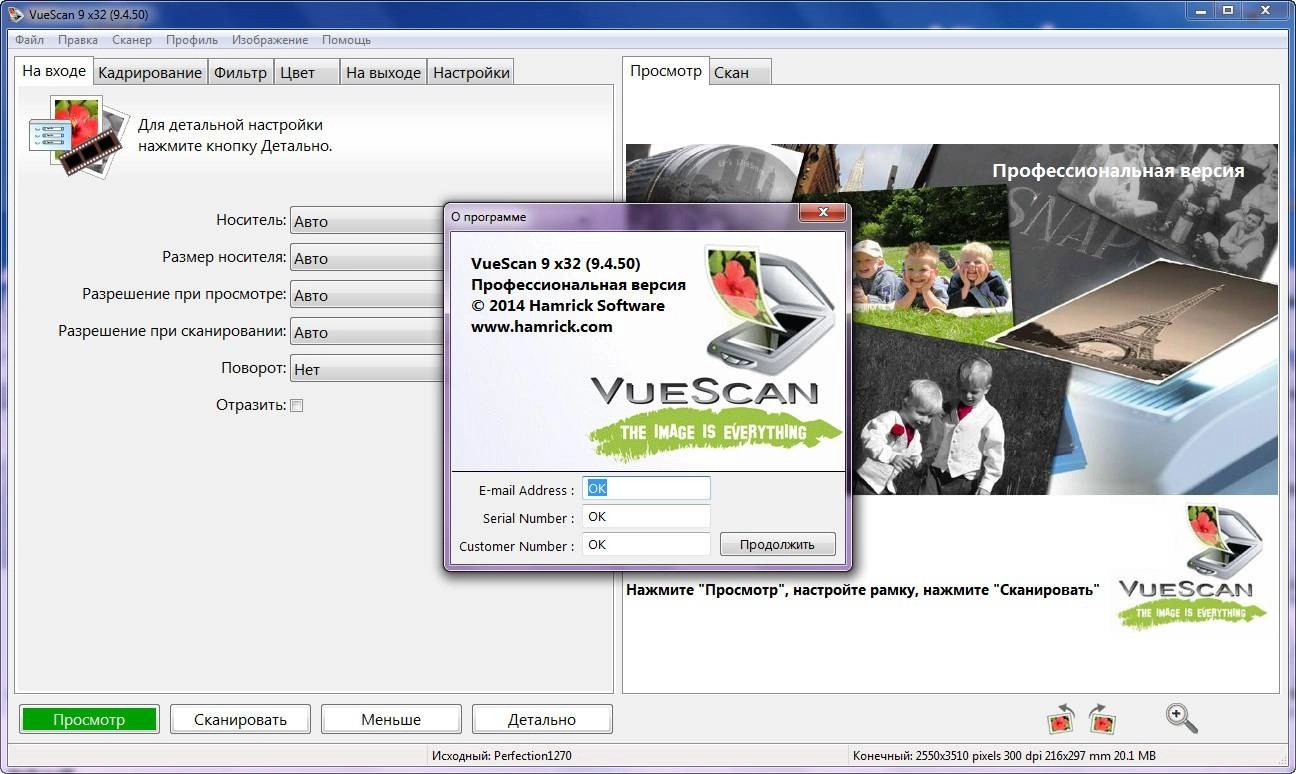
Task: Open the Разрешение при просмотре dropdown
Action: click(x=367, y=295)
